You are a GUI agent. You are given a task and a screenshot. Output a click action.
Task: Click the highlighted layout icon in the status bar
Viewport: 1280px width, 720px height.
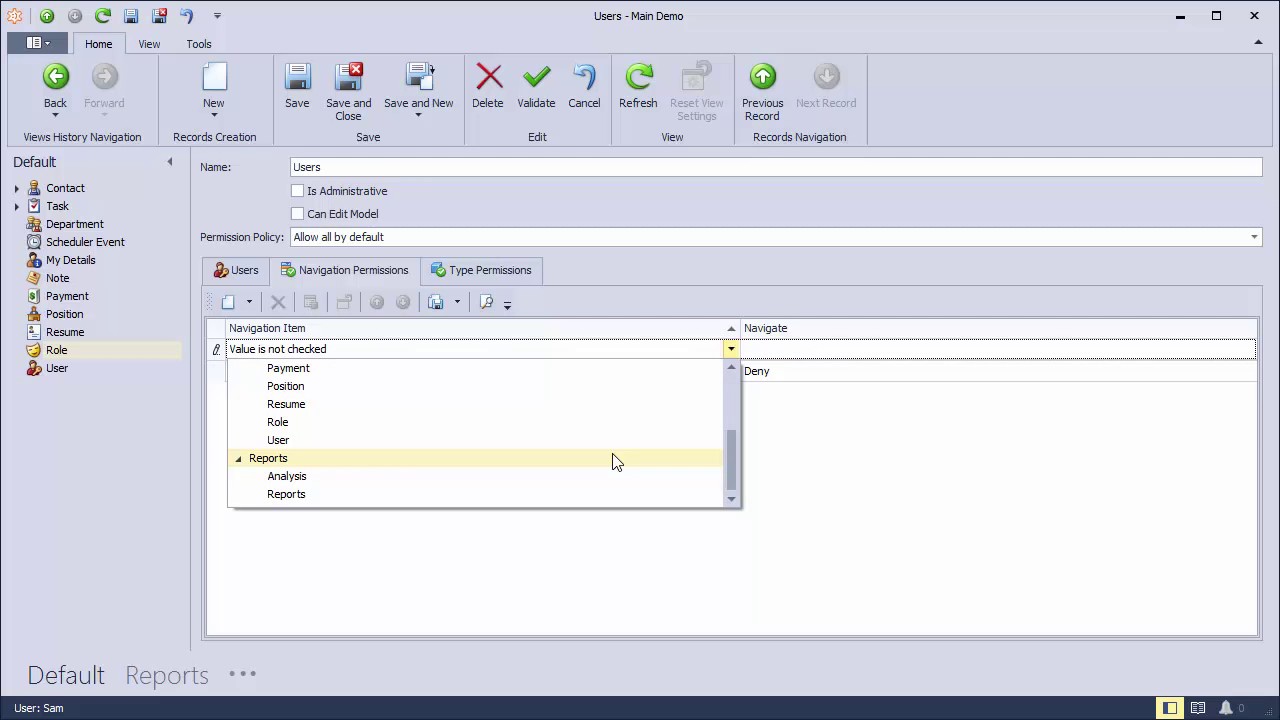(1170, 708)
